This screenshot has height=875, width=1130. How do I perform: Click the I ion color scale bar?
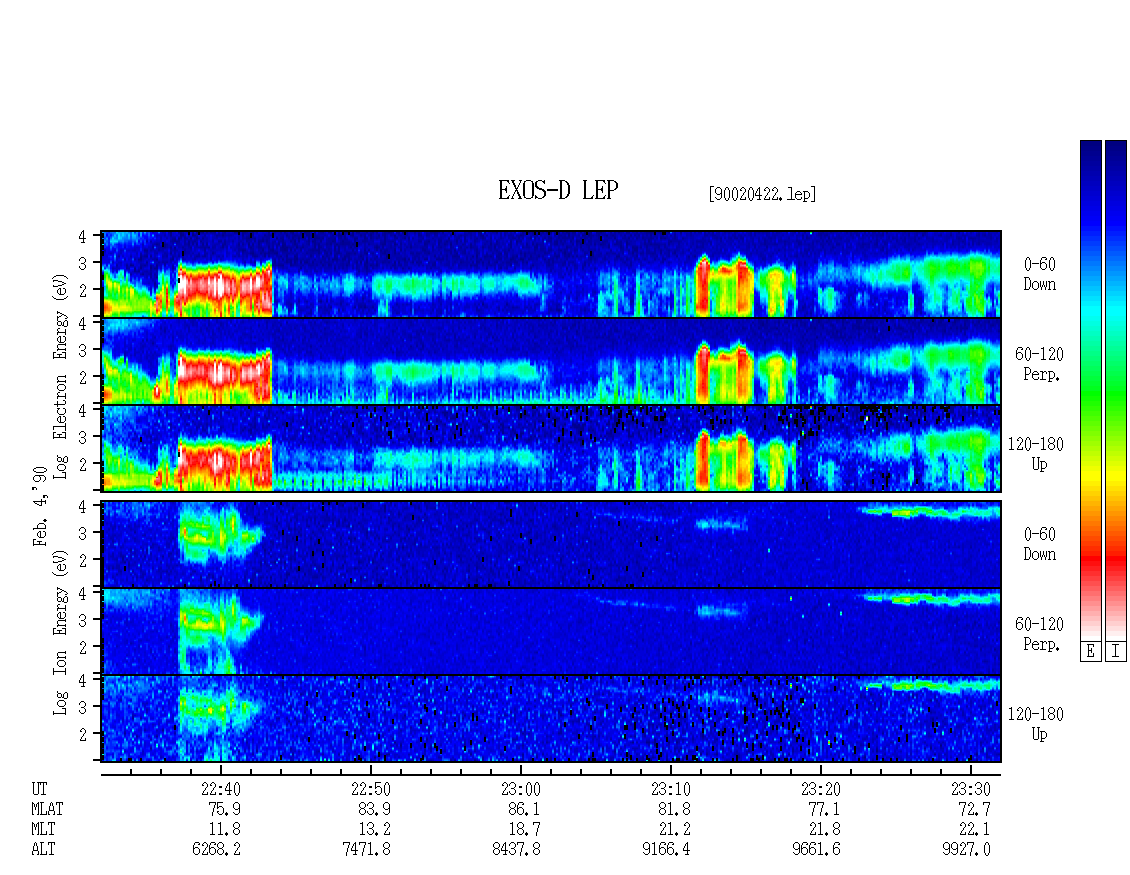1116,389
